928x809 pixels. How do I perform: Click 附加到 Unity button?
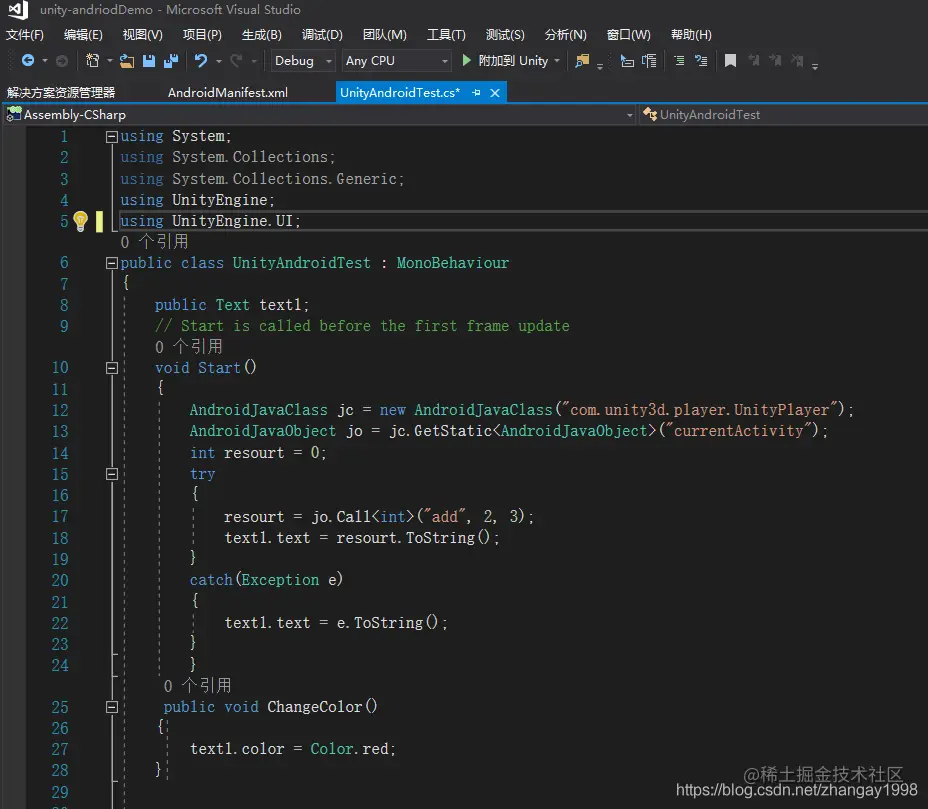coord(513,60)
